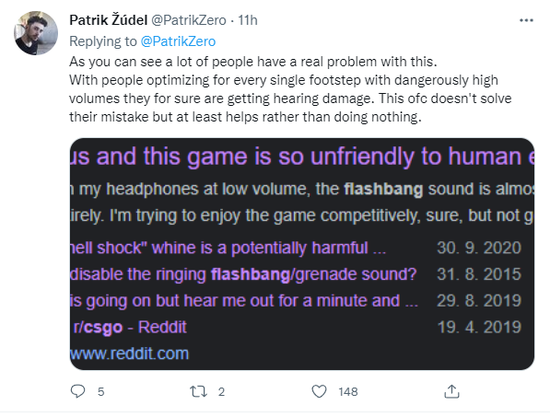
Task: Click the 'r/csgo - Reddit' result text
Action: coord(130,328)
